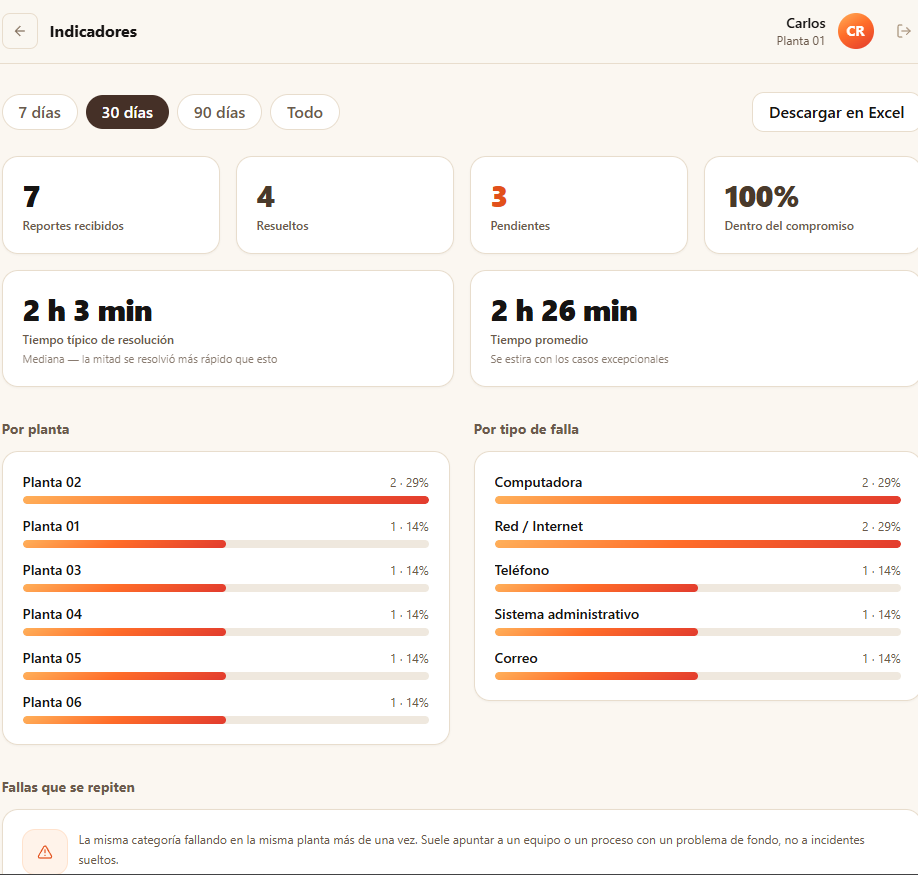The image size is (918, 875).
Task: Click the warning triangle icon
Action: 45,852
